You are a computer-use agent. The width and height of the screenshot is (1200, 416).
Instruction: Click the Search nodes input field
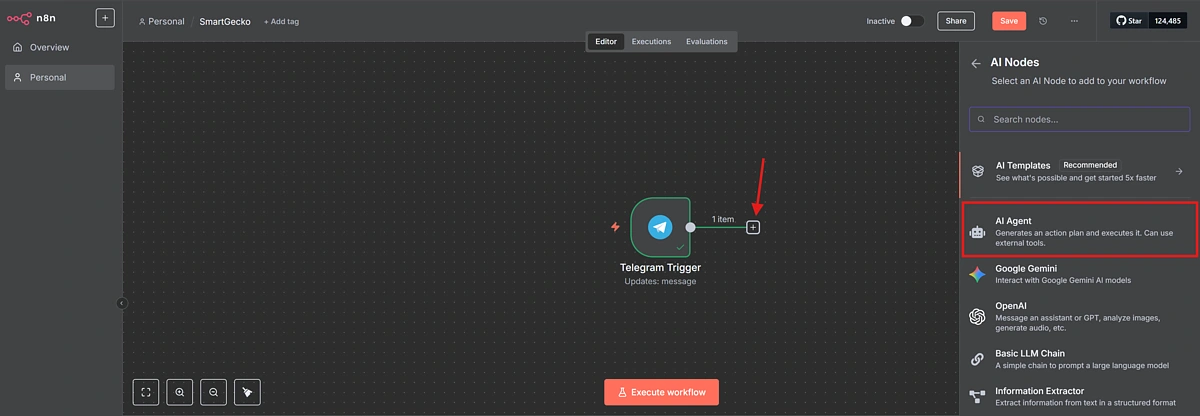[1078, 119]
